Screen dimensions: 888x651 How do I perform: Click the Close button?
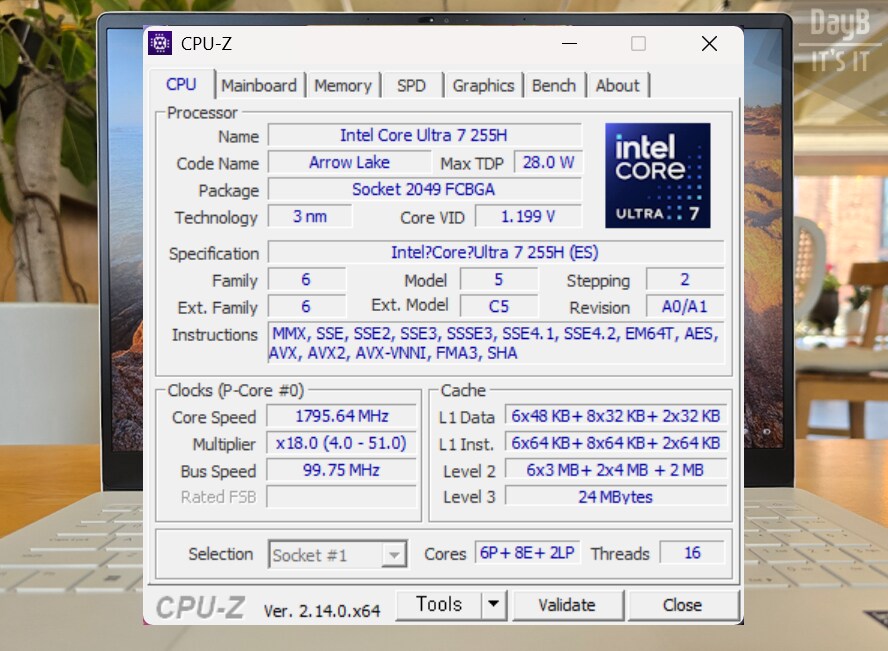coord(684,604)
